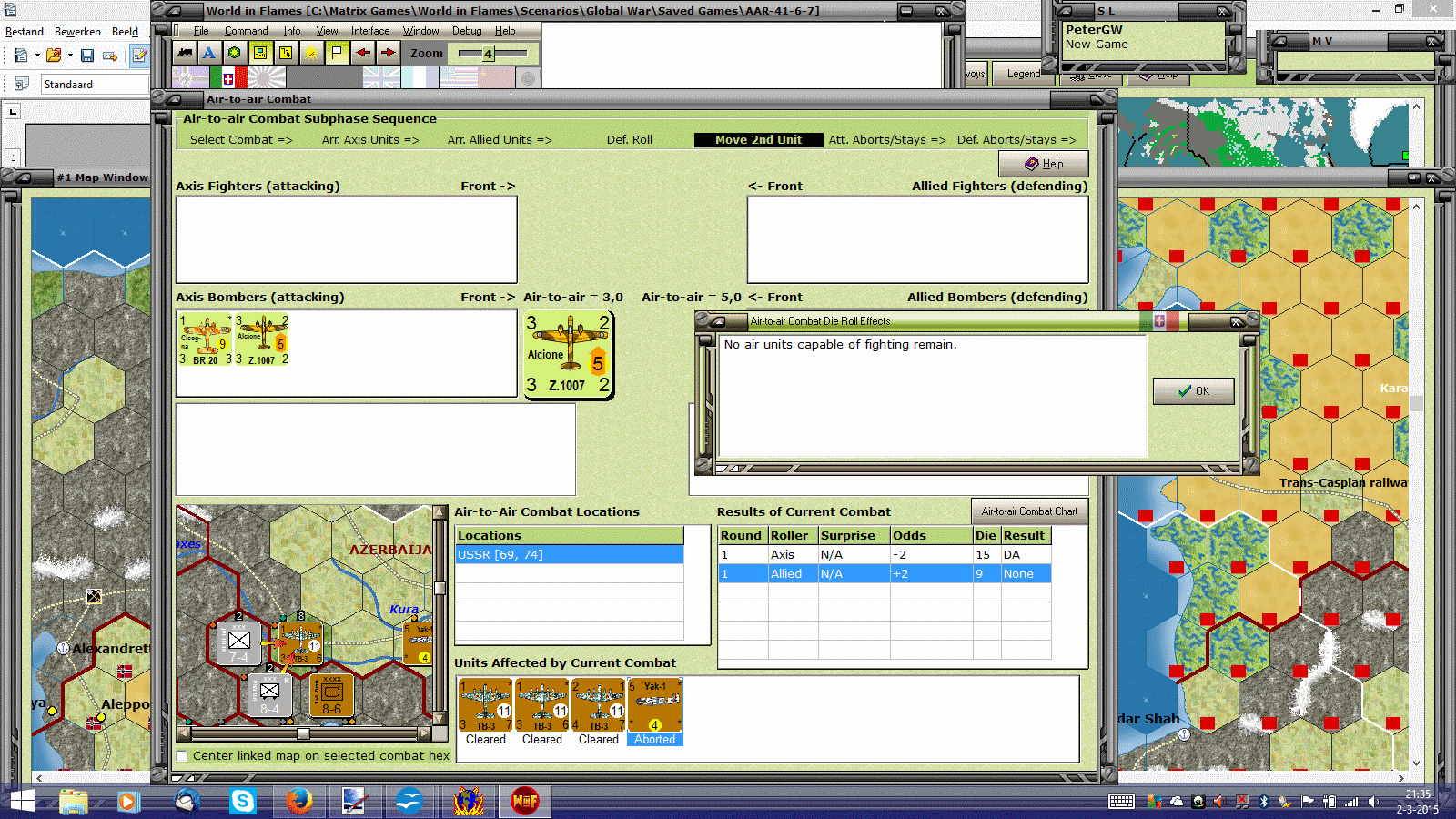Click the yellow stacked units toolbar icon
This screenshot has height=819, width=1456.
[286, 53]
